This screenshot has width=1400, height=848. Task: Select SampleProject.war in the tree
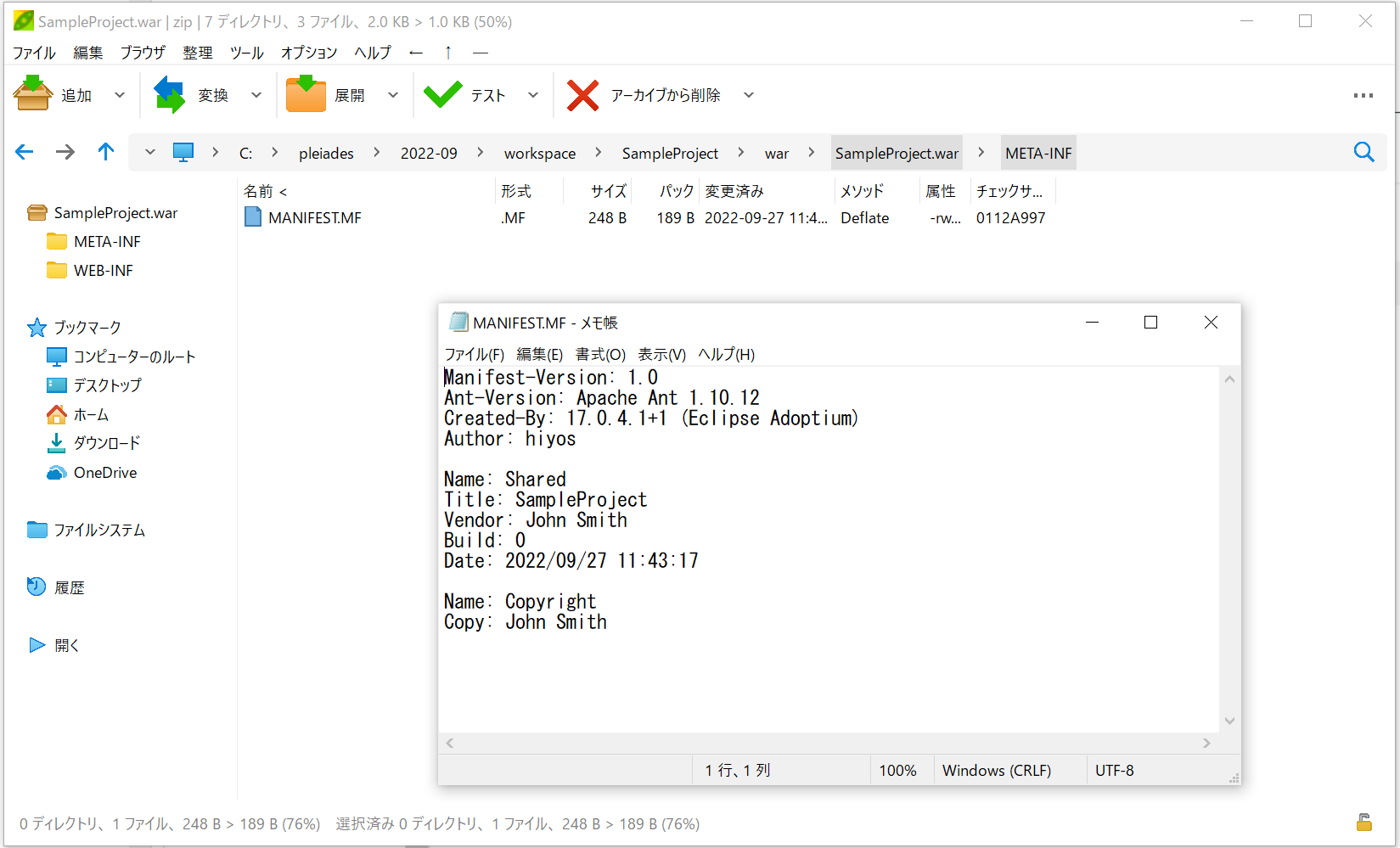pos(115,213)
